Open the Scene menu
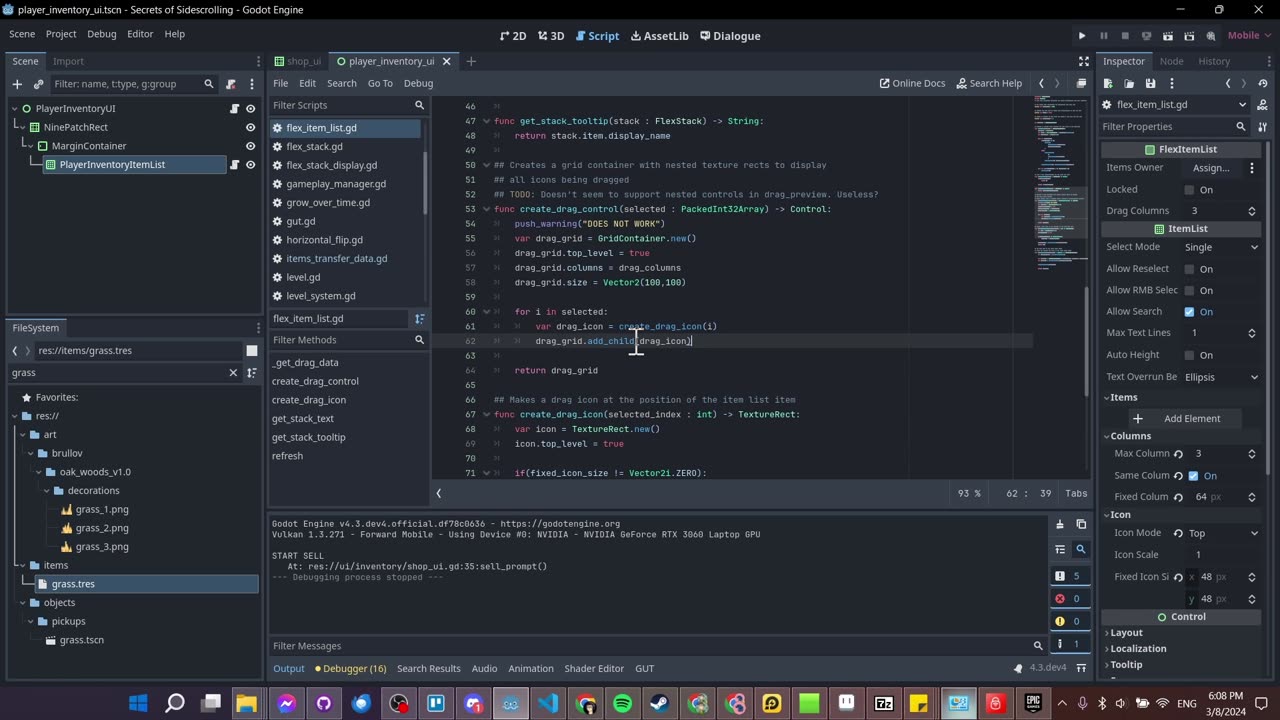 coord(22,34)
